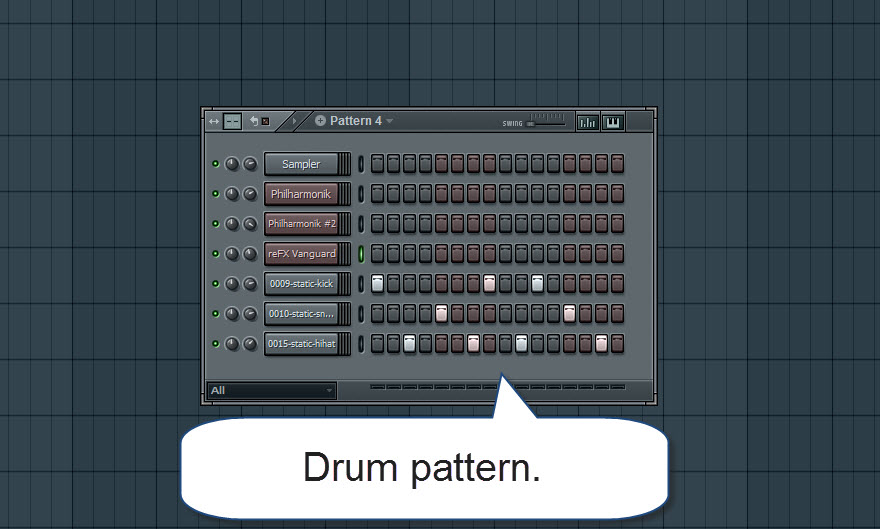The width and height of the screenshot is (880, 529).
Task: Click the Sampler channel's pan knob
Action: pos(232,164)
